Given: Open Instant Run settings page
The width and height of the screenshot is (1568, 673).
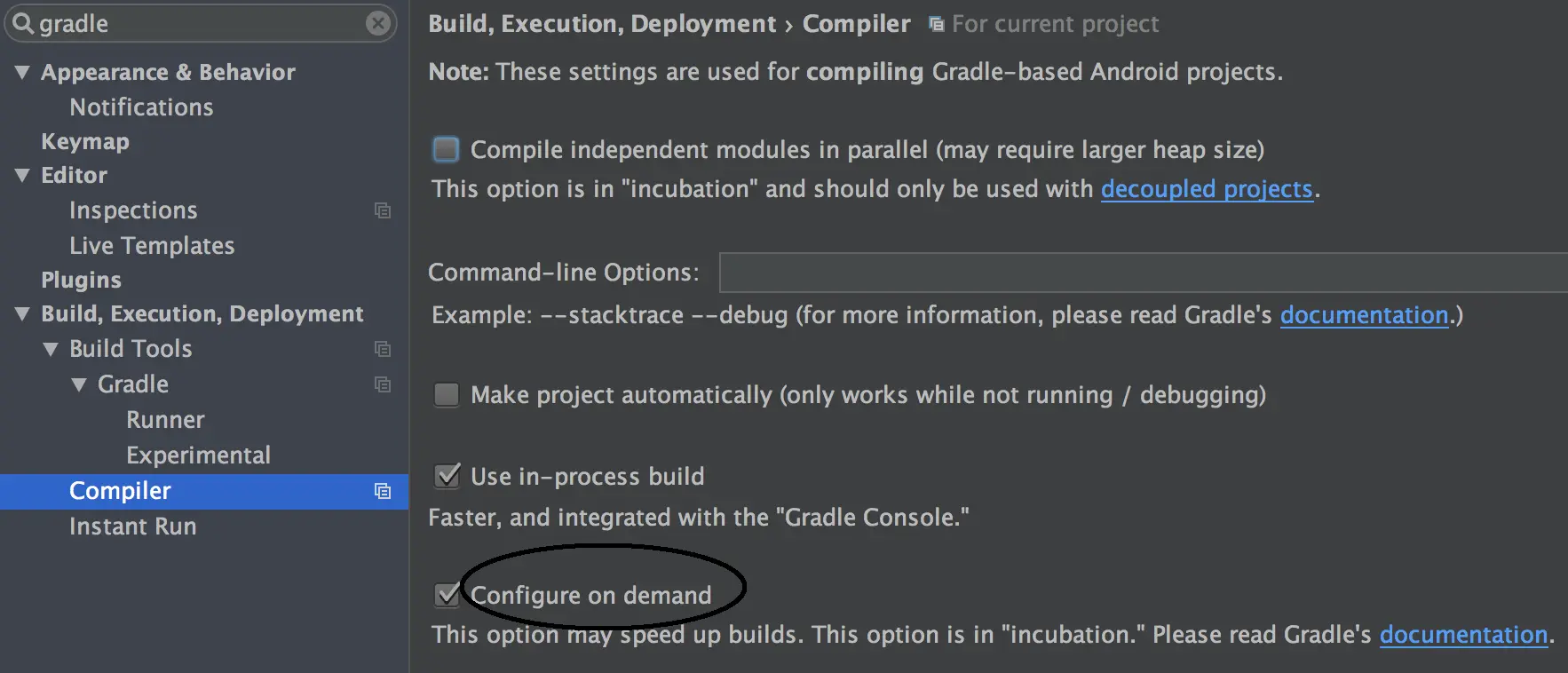Looking at the screenshot, I should click(x=132, y=527).
